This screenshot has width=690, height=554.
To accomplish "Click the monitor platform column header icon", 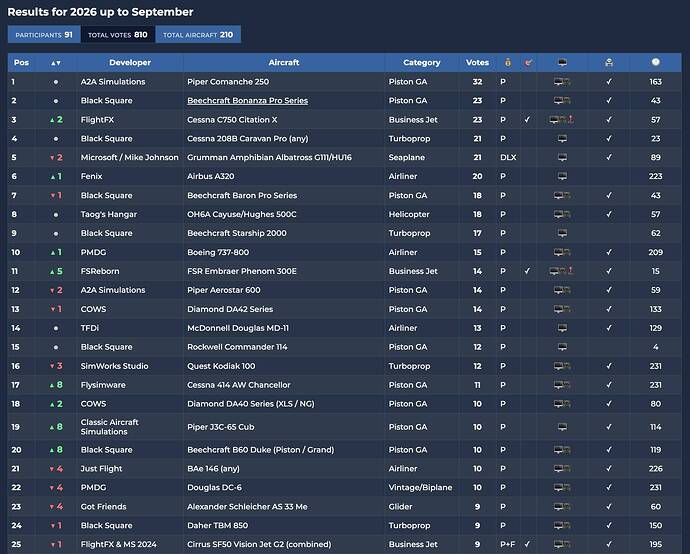I will click(x=562, y=62).
